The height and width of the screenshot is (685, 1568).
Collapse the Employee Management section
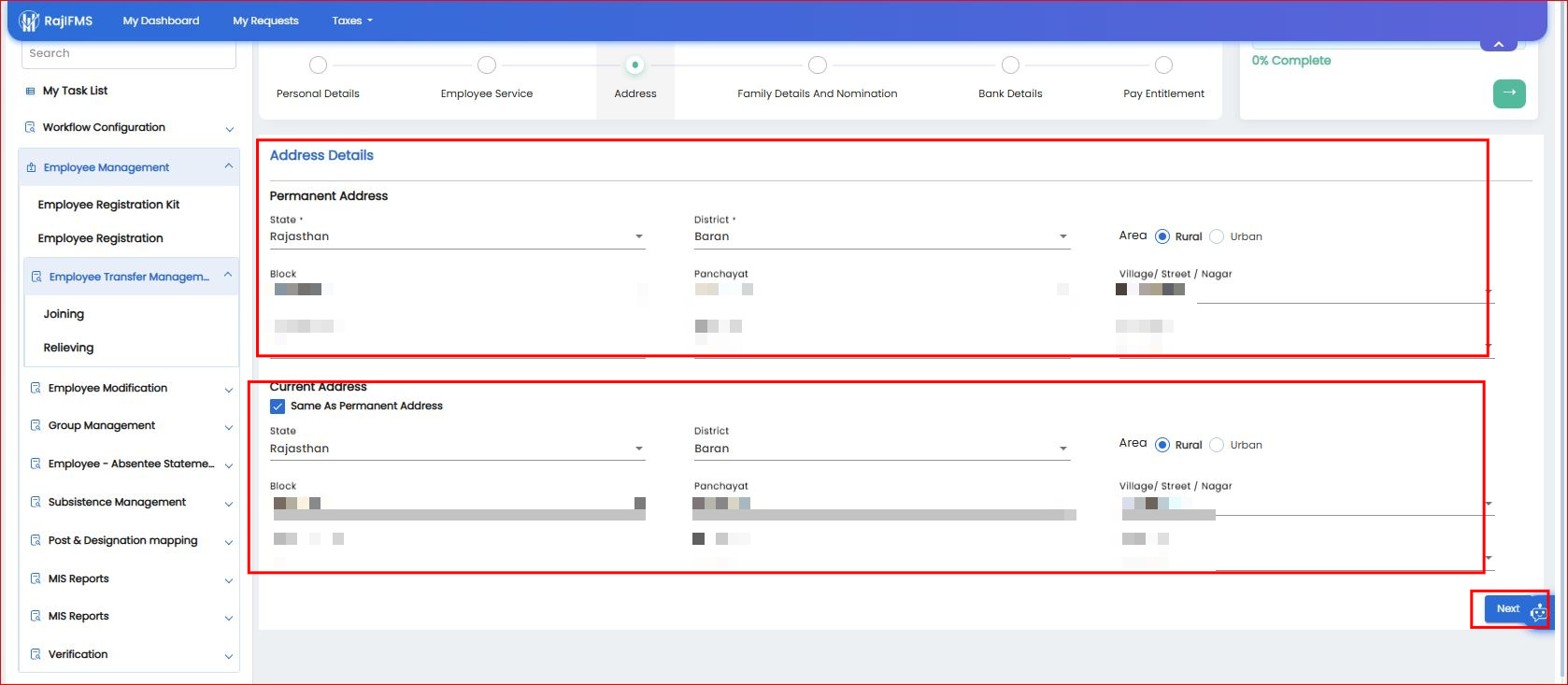coord(229,166)
